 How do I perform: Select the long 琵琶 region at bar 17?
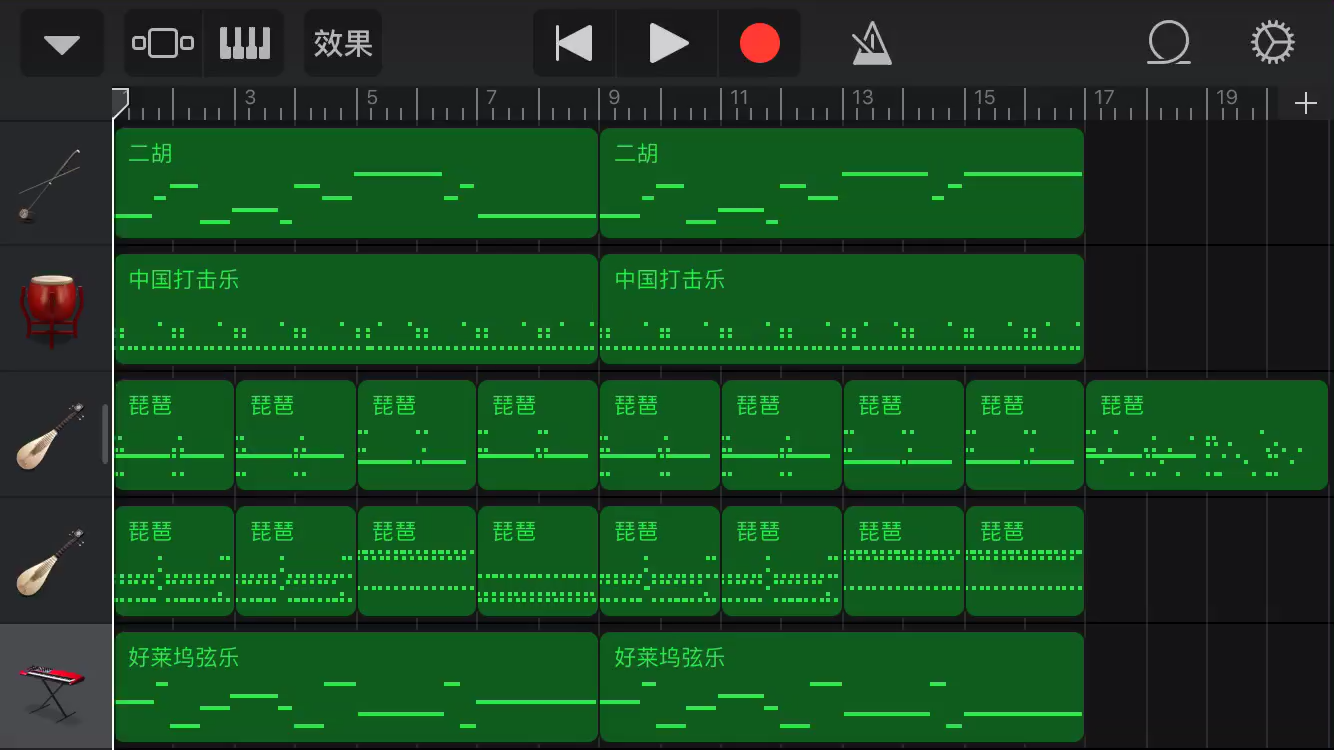(x=1207, y=435)
